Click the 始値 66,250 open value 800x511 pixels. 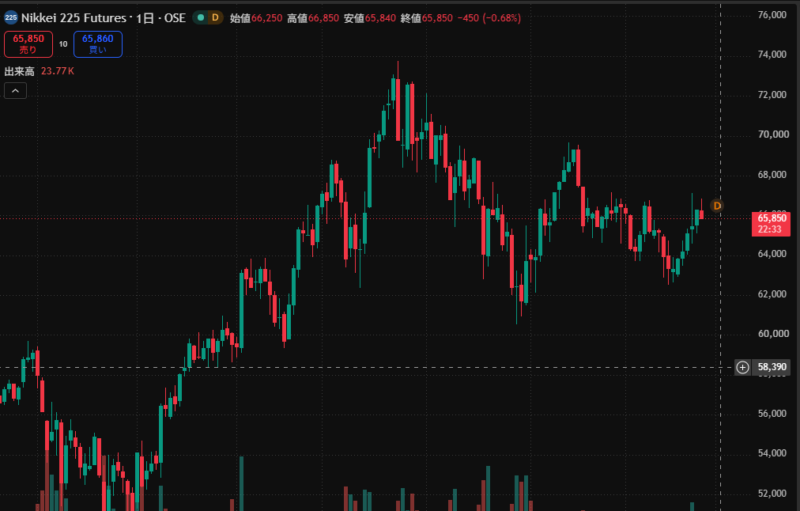tap(256, 18)
